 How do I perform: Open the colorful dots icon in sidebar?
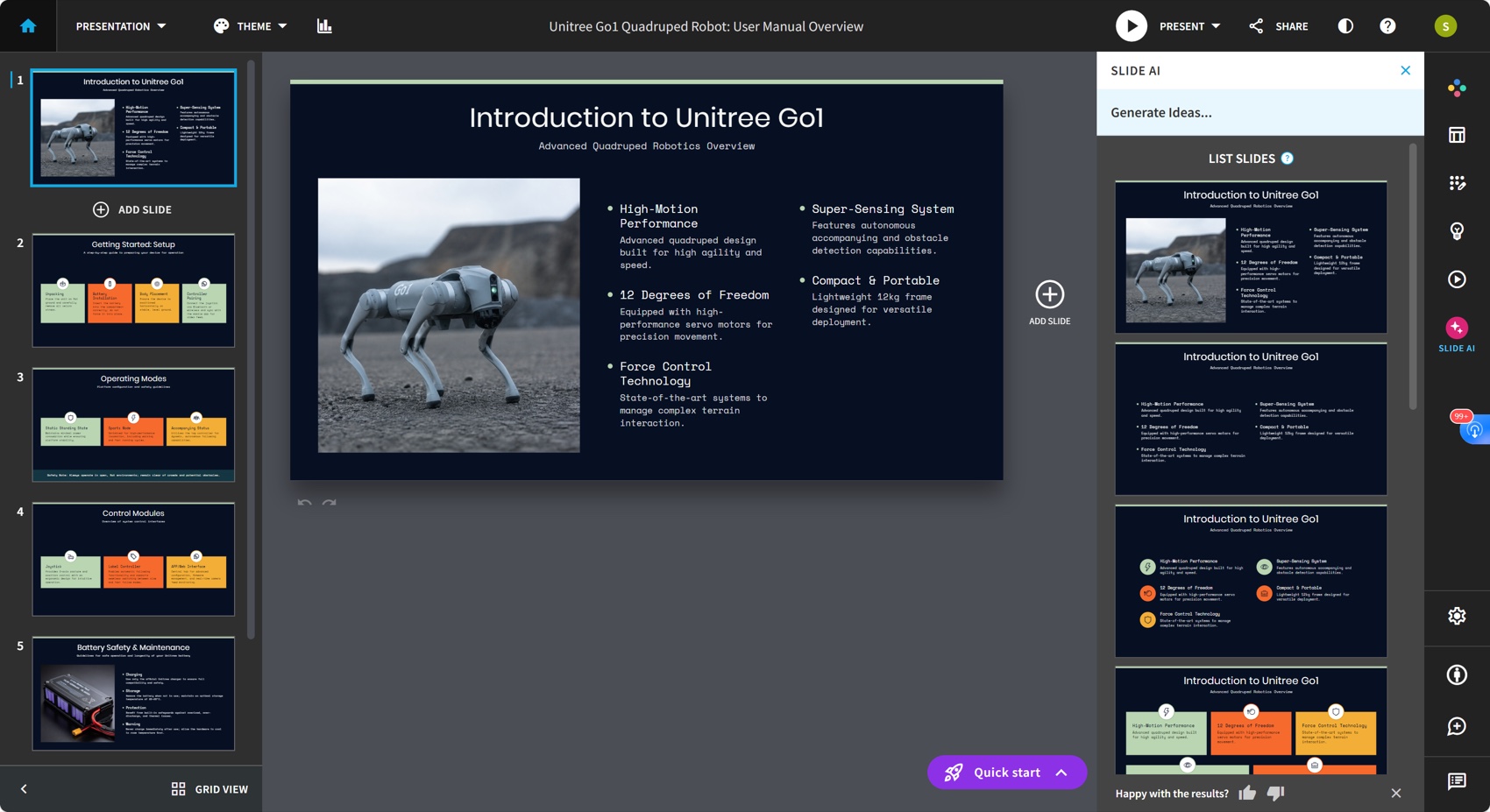pyautogui.click(x=1457, y=88)
